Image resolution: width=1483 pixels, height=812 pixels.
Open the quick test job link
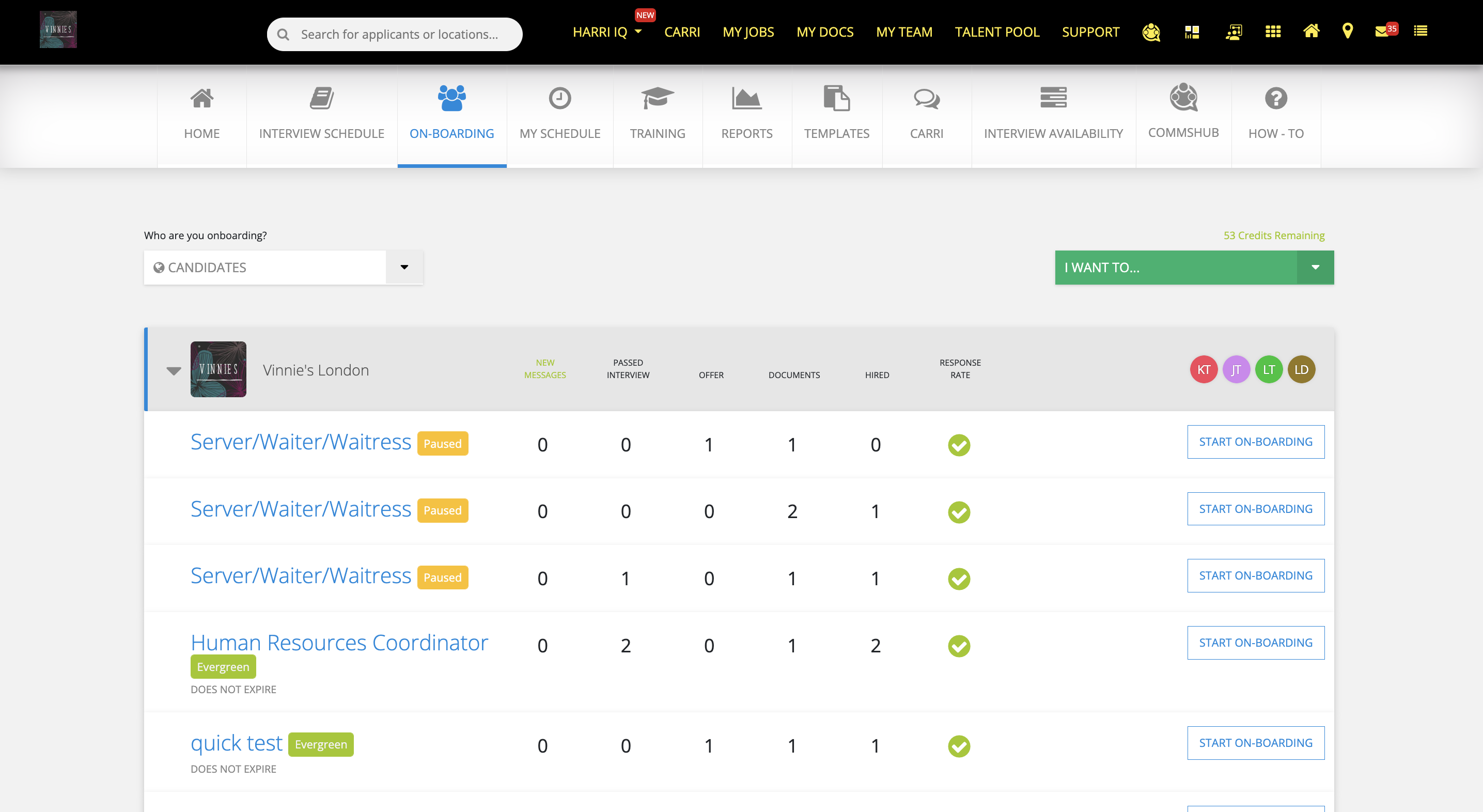point(236,743)
